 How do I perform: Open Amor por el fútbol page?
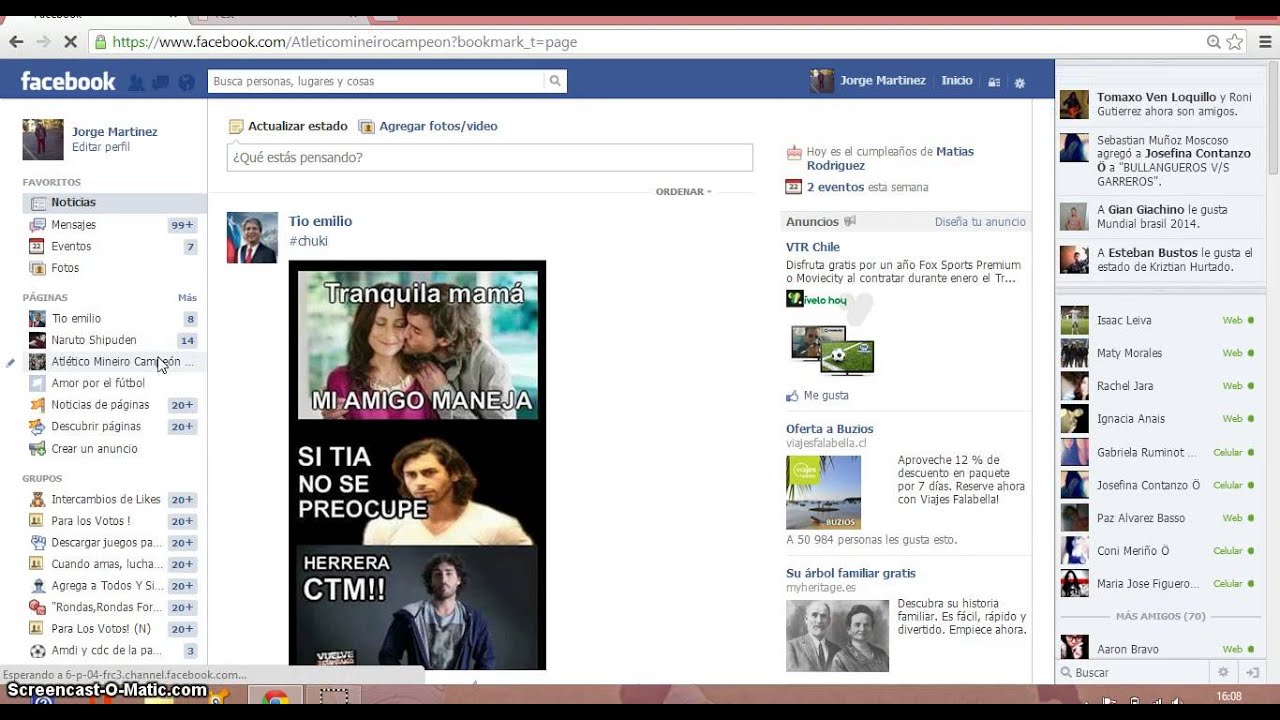coord(114,383)
